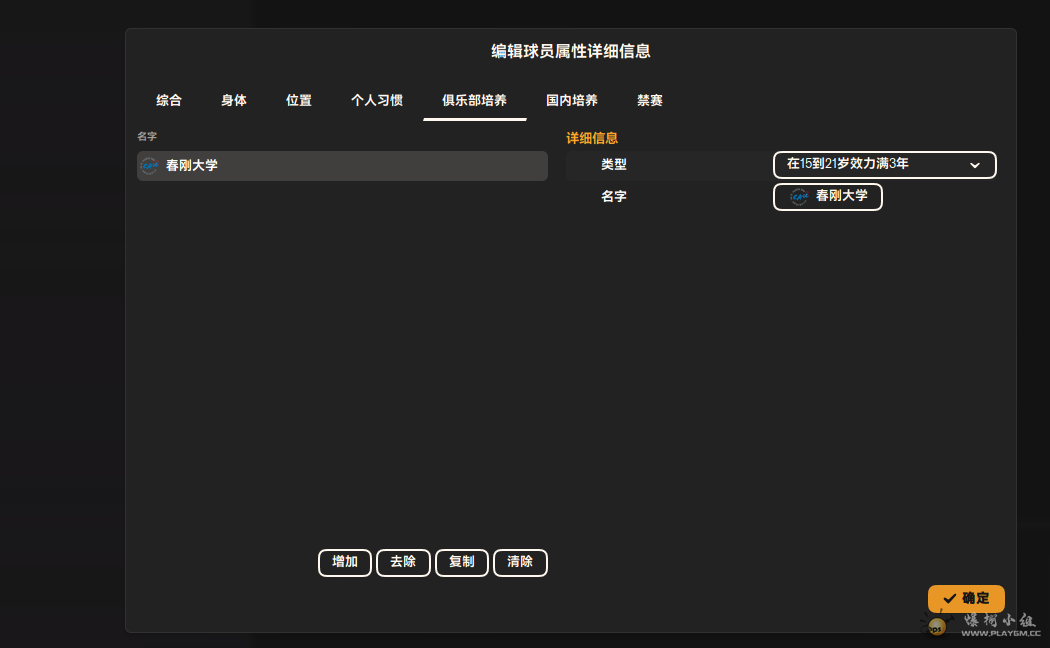The height and width of the screenshot is (648, 1050).
Task: Open the 禁赛 tab
Action: [650, 100]
